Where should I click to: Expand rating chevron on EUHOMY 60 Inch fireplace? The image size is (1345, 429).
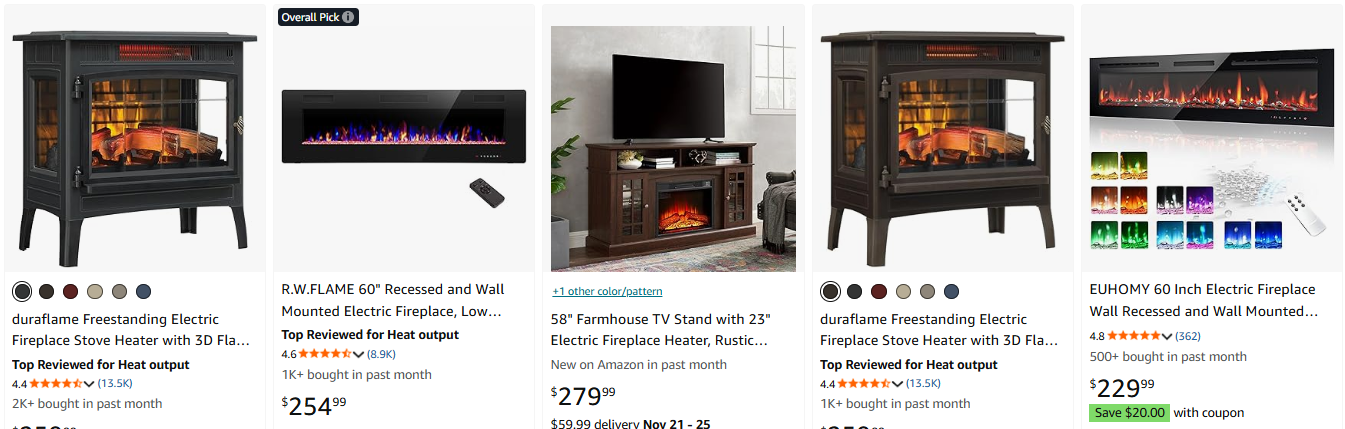click(1166, 336)
